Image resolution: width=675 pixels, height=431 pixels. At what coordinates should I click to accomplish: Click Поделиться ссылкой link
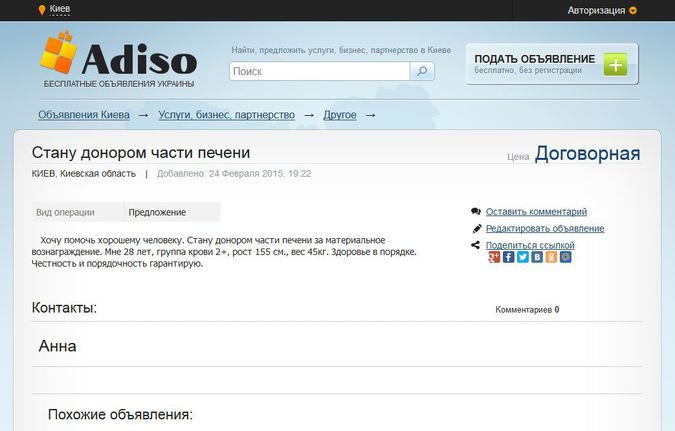[530, 245]
